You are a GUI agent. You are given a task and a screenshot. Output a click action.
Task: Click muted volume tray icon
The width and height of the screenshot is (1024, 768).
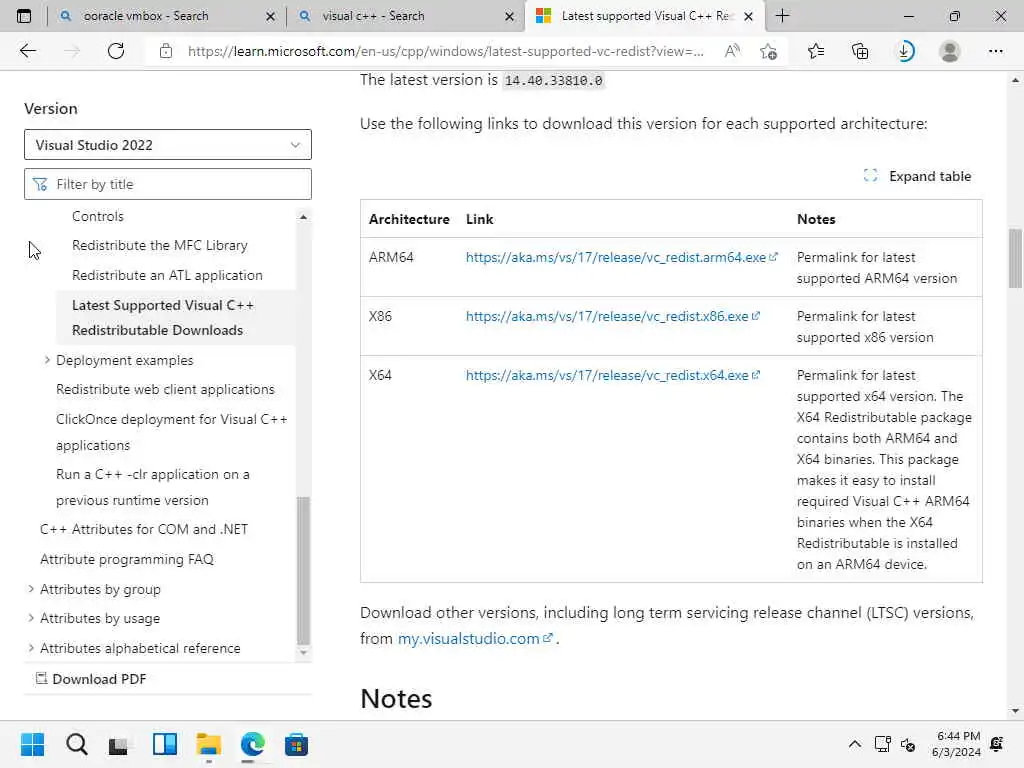(908, 744)
